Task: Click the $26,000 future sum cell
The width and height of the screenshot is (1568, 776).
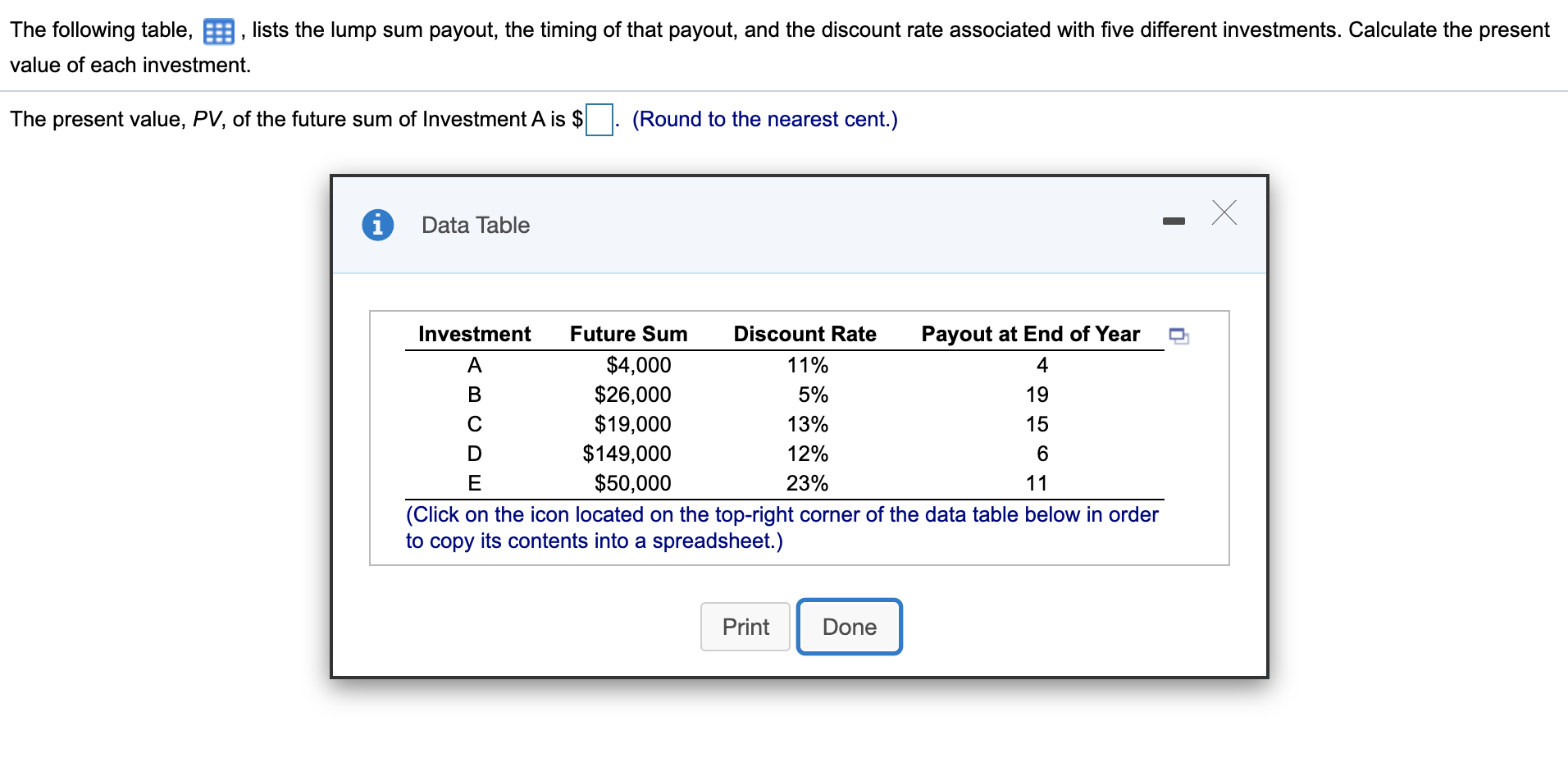Action: 632,395
